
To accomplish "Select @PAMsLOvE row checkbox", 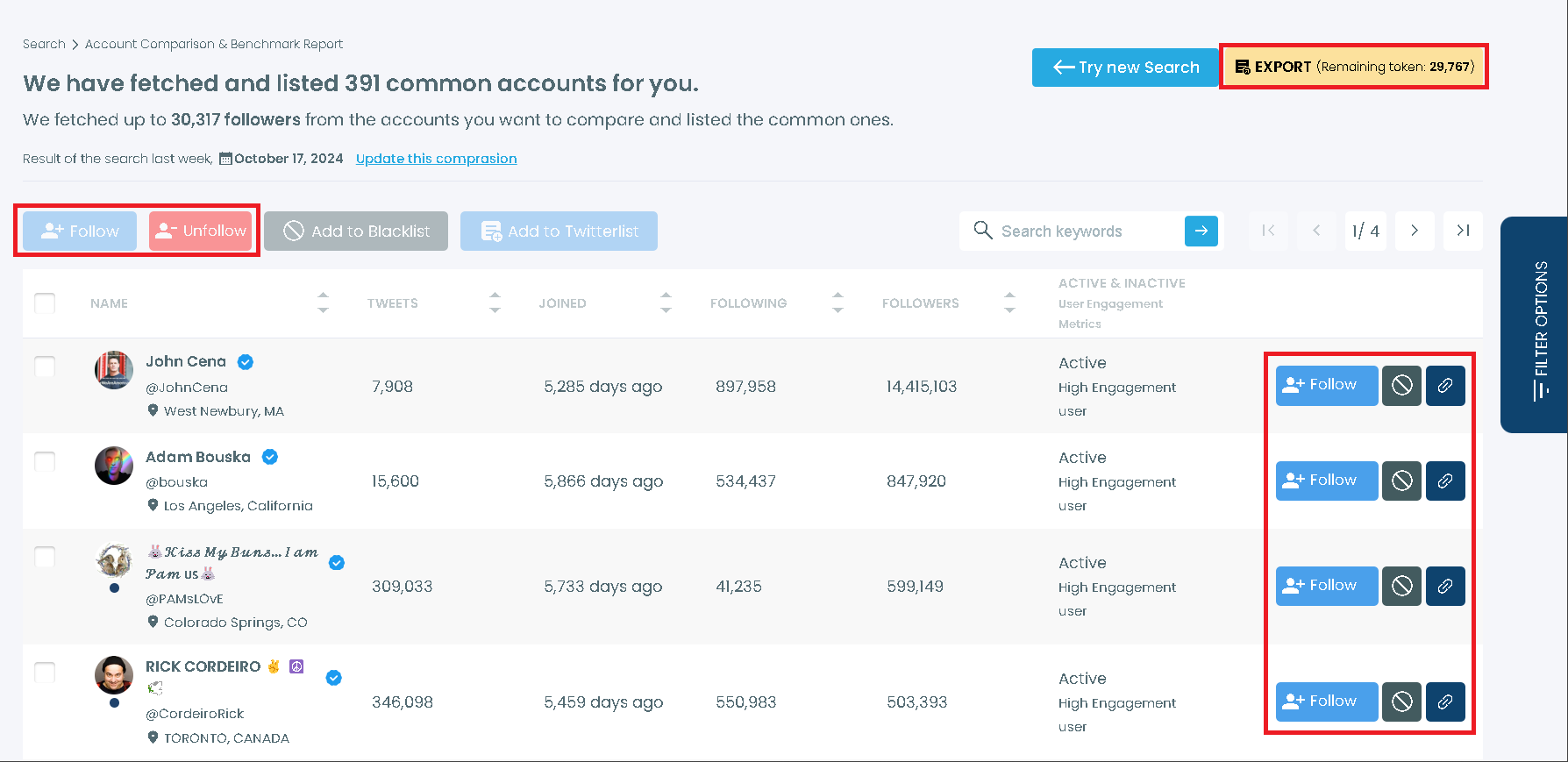I will (45, 557).
